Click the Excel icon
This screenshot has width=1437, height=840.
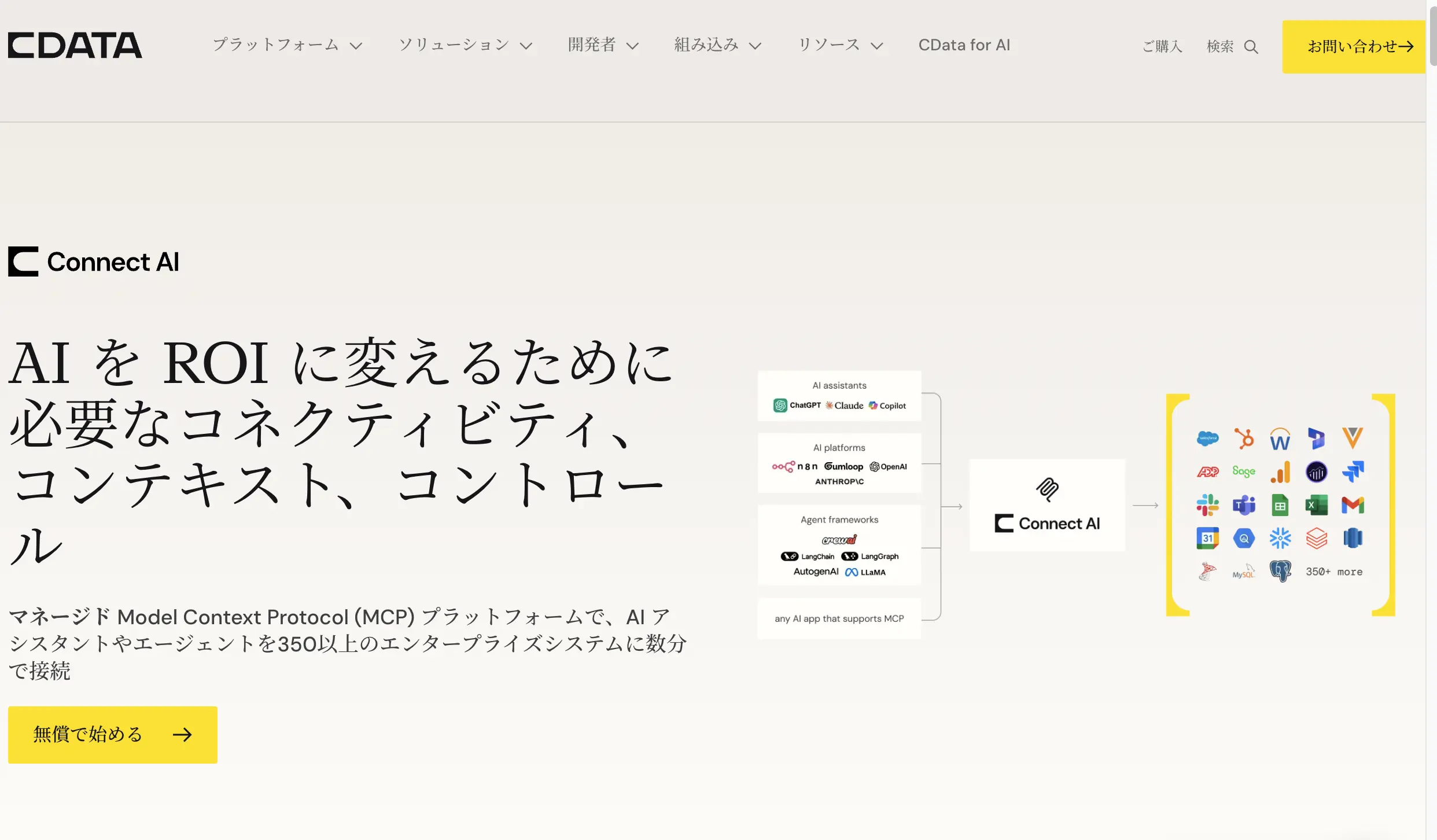1316,505
